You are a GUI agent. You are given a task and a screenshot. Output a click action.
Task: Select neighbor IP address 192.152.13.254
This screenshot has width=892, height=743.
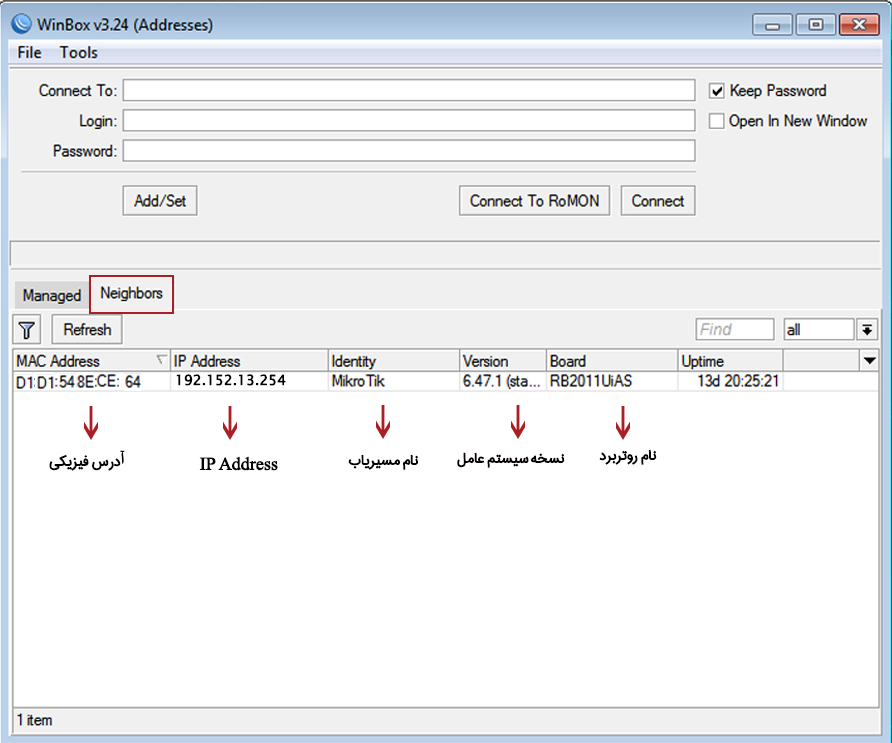click(229, 381)
